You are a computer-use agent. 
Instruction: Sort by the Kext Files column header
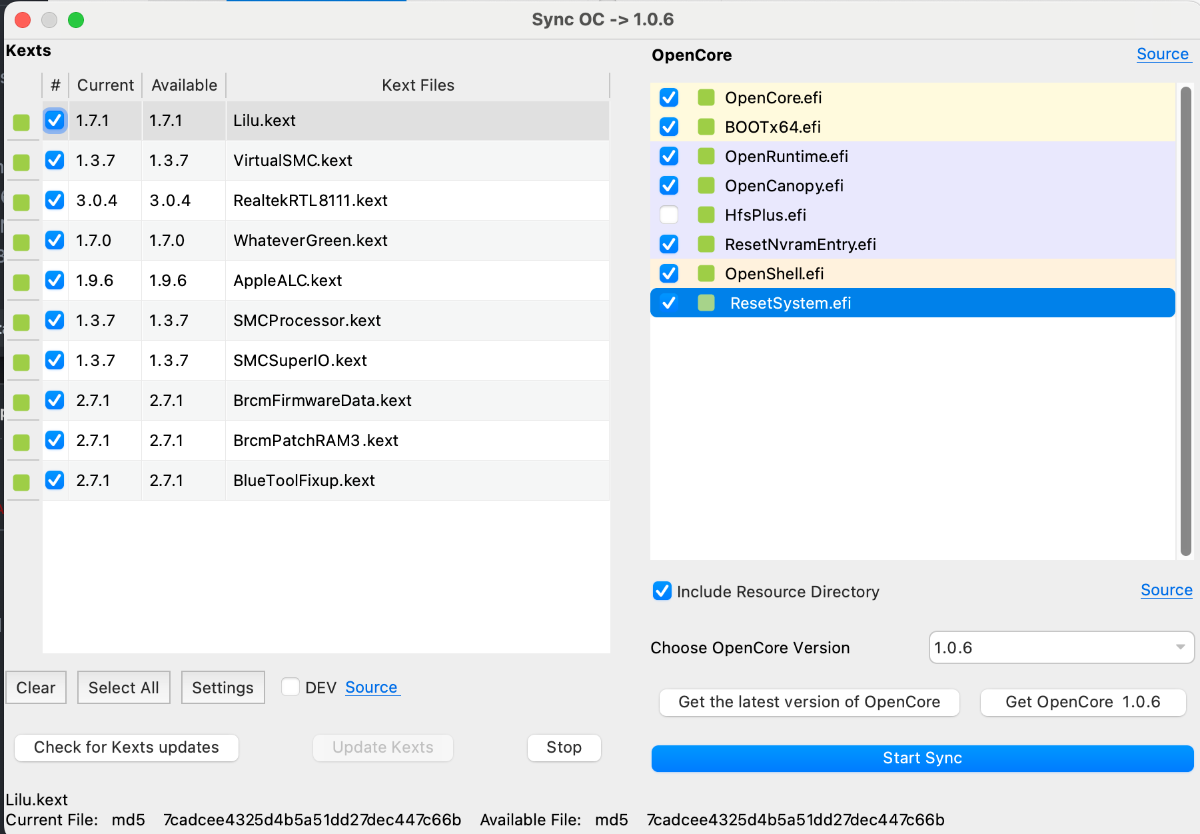(x=418, y=85)
